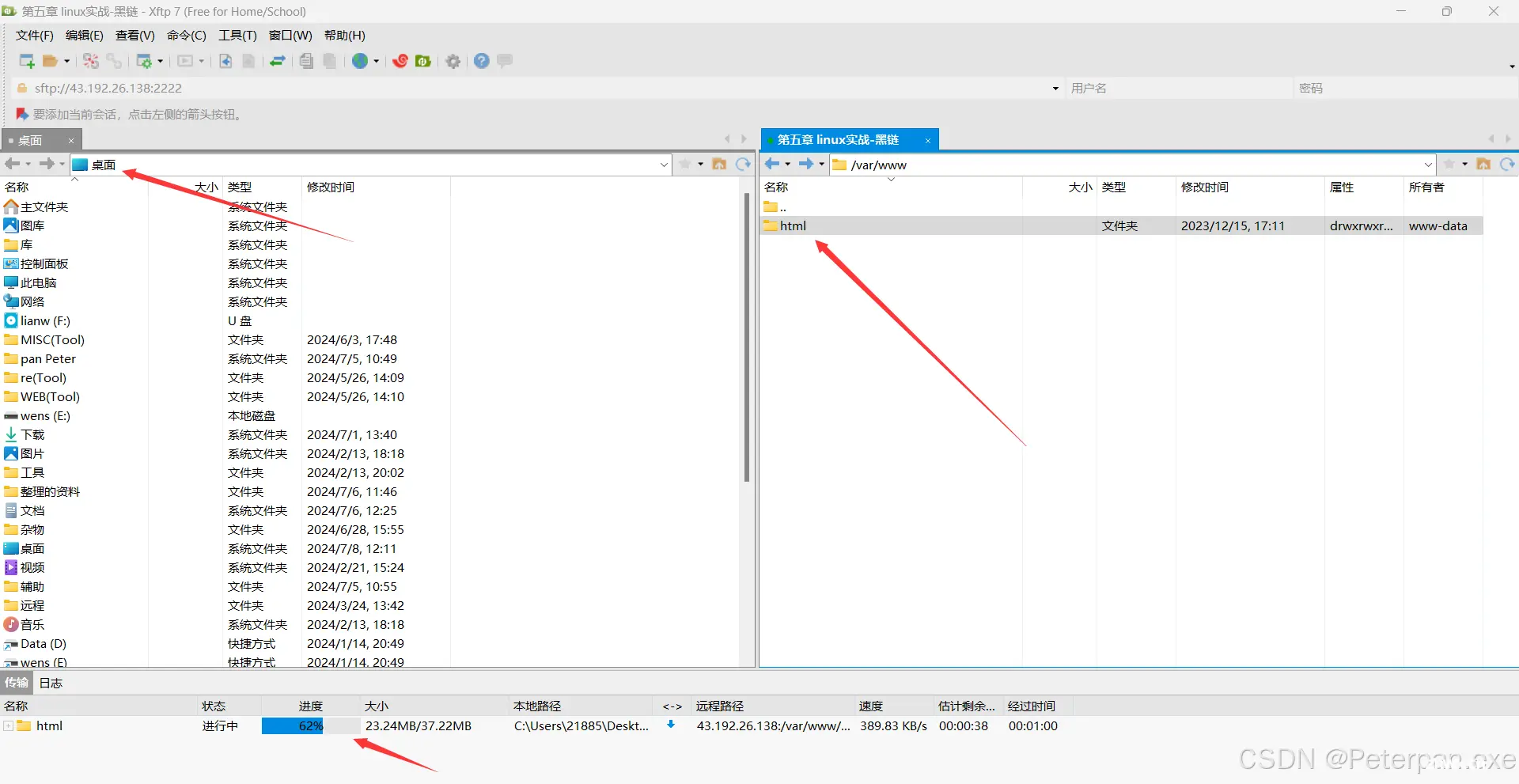Go back in remote /var/www pane
Screen dimensions: 1519x784
click(x=772, y=164)
